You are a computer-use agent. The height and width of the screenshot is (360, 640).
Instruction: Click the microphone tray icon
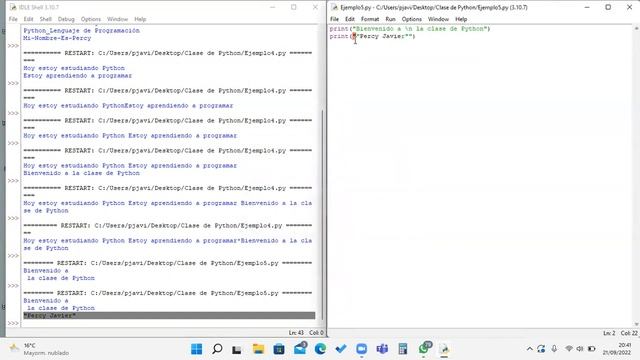(554, 349)
